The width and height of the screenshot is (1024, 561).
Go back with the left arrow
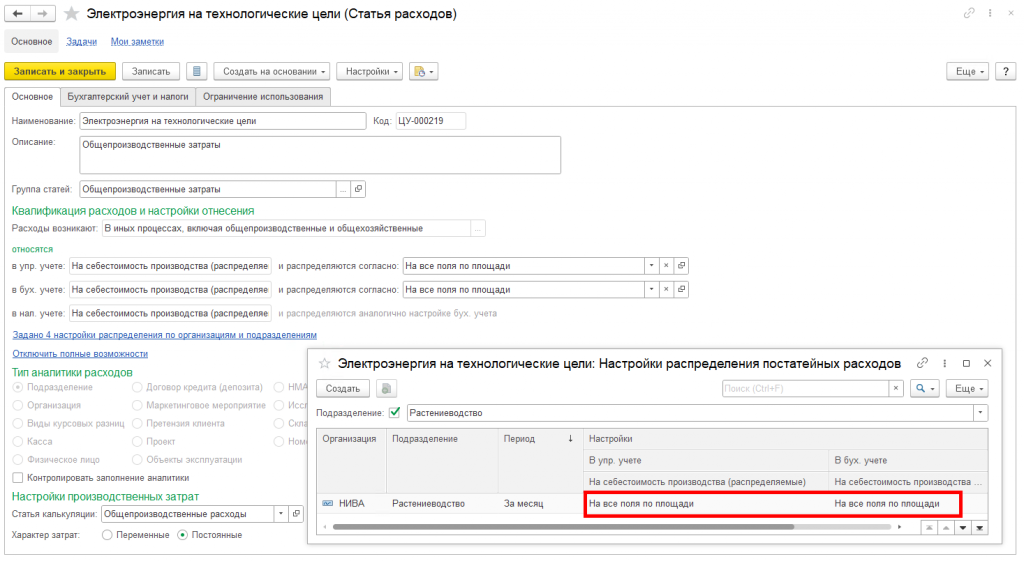click(x=18, y=14)
